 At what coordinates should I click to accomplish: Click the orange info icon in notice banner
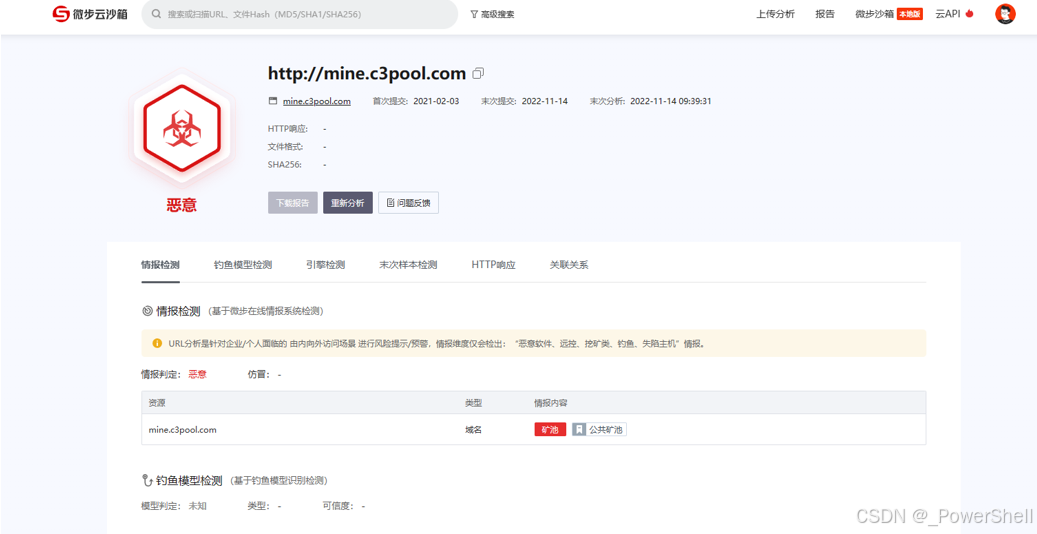157,343
